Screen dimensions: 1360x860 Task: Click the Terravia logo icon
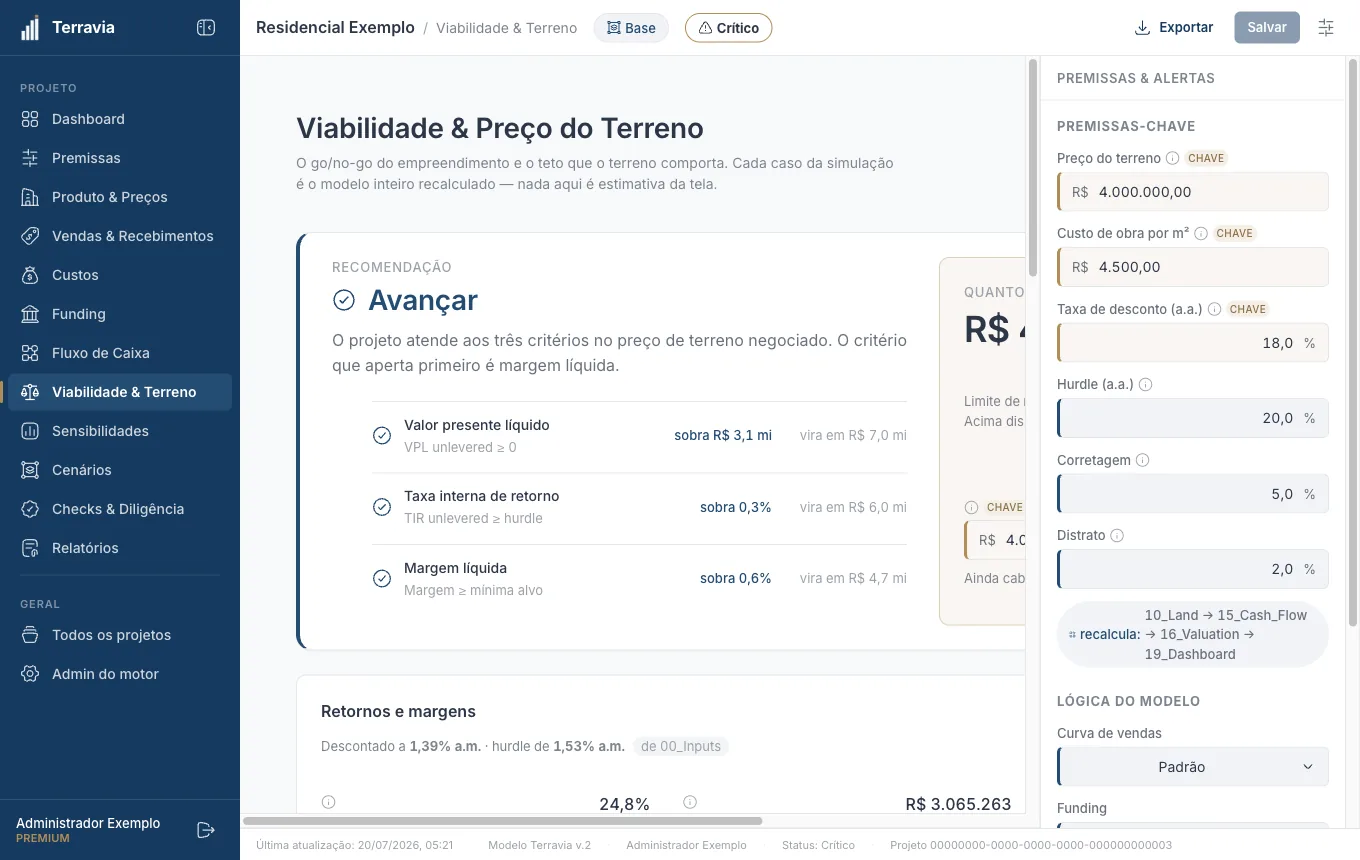[30, 28]
